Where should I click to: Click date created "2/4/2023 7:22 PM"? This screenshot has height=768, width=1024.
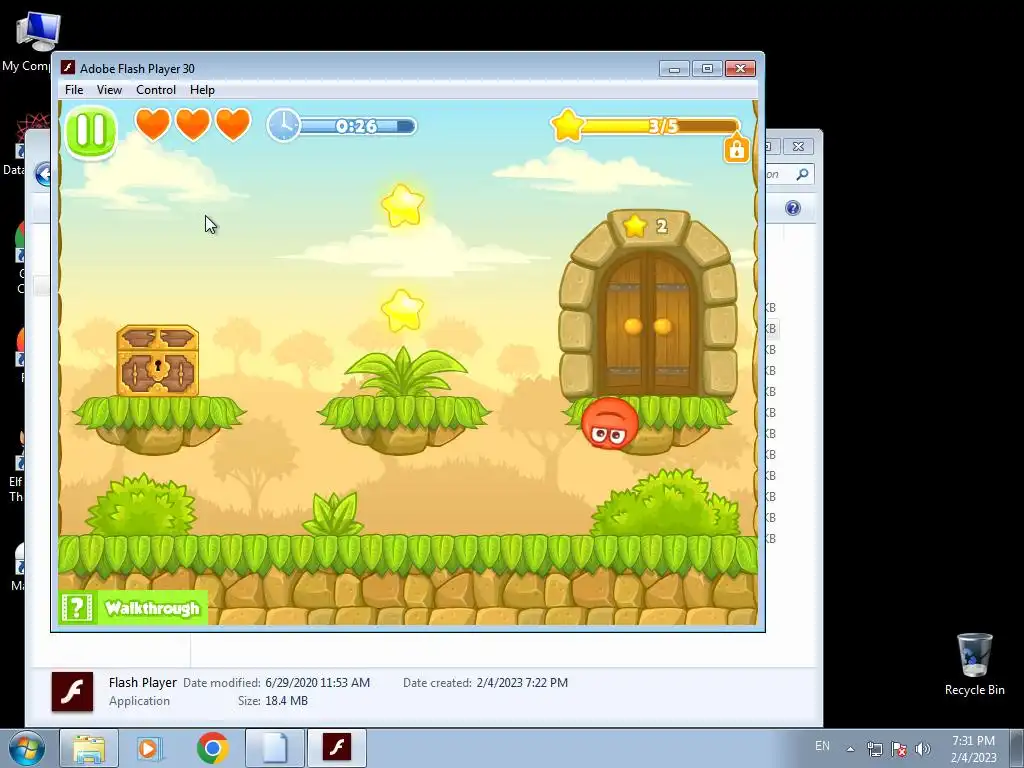pos(522,682)
